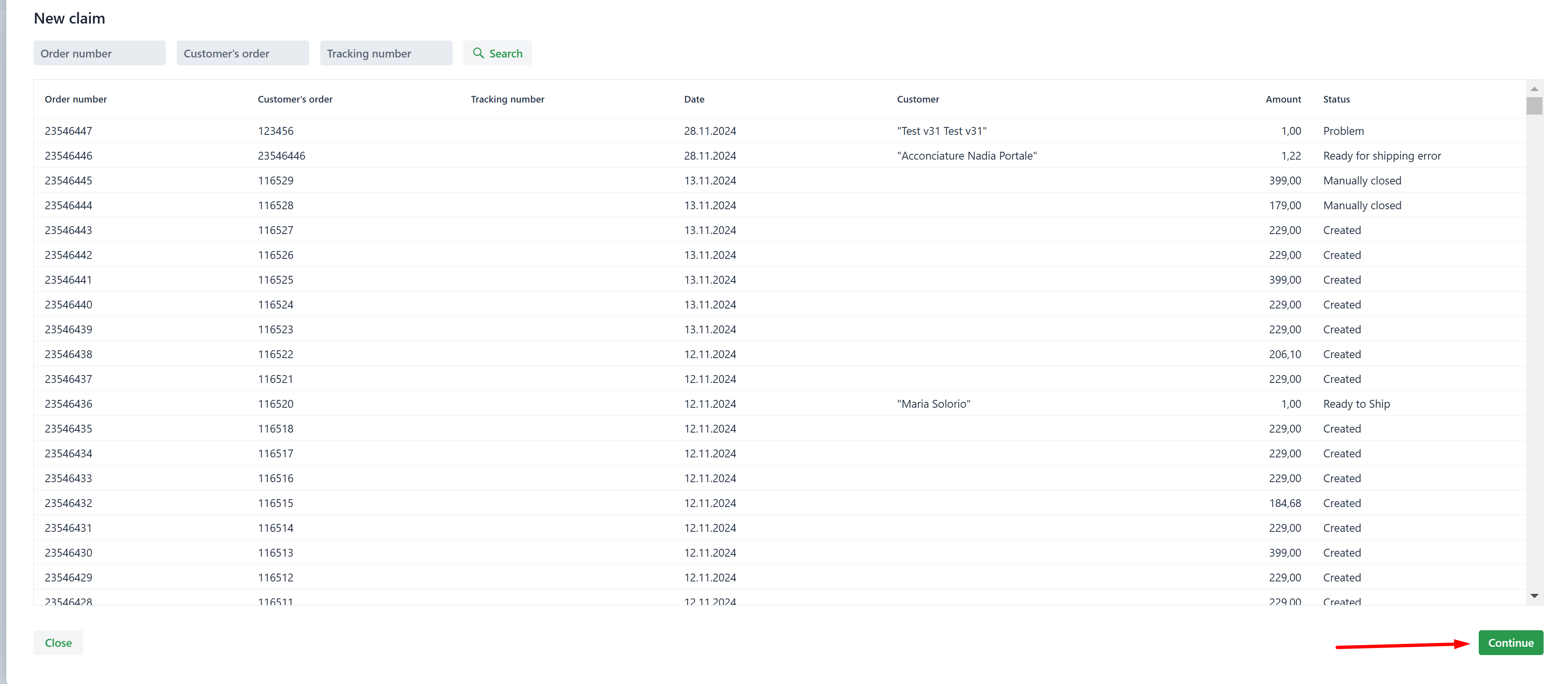Screen dimensions: 1568x684
Task: Click the scrollbar up arrow
Action: 1534,89
